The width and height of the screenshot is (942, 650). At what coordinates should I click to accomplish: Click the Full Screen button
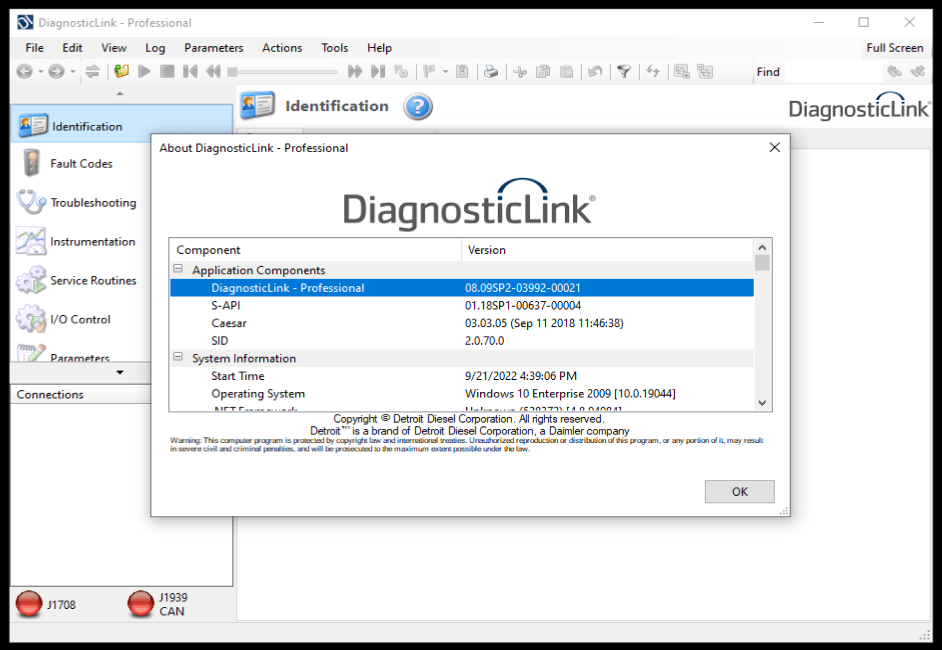[x=894, y=48]
